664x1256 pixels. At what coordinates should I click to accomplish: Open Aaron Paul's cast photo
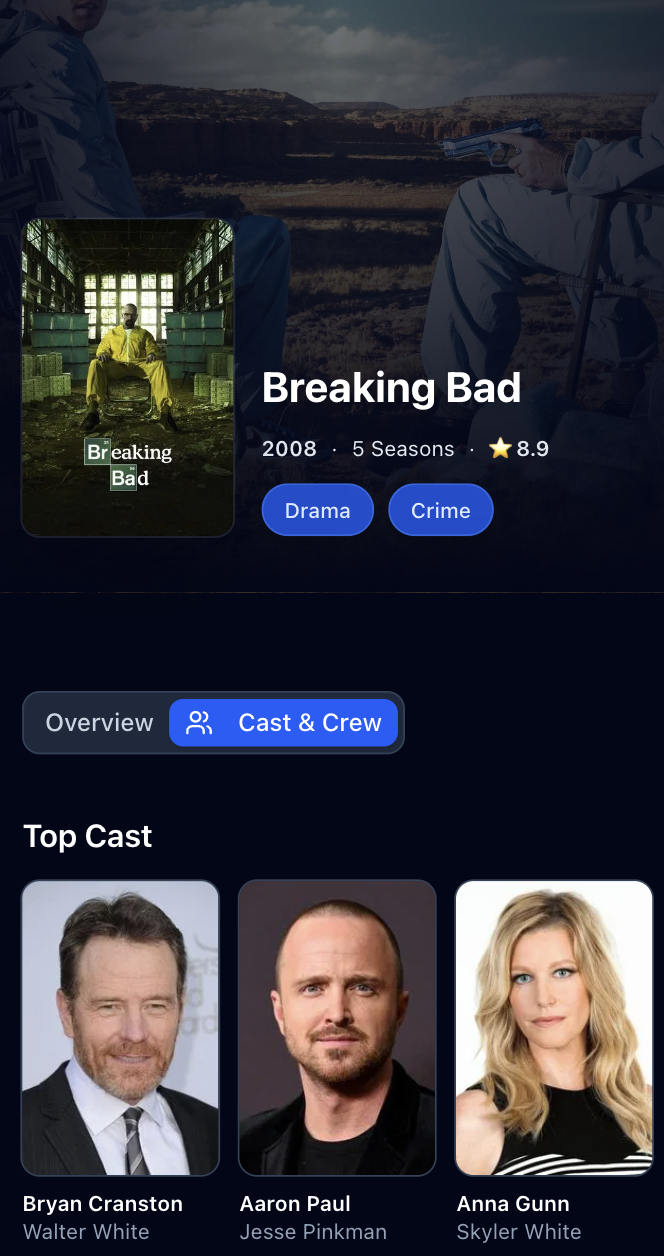337,1028
